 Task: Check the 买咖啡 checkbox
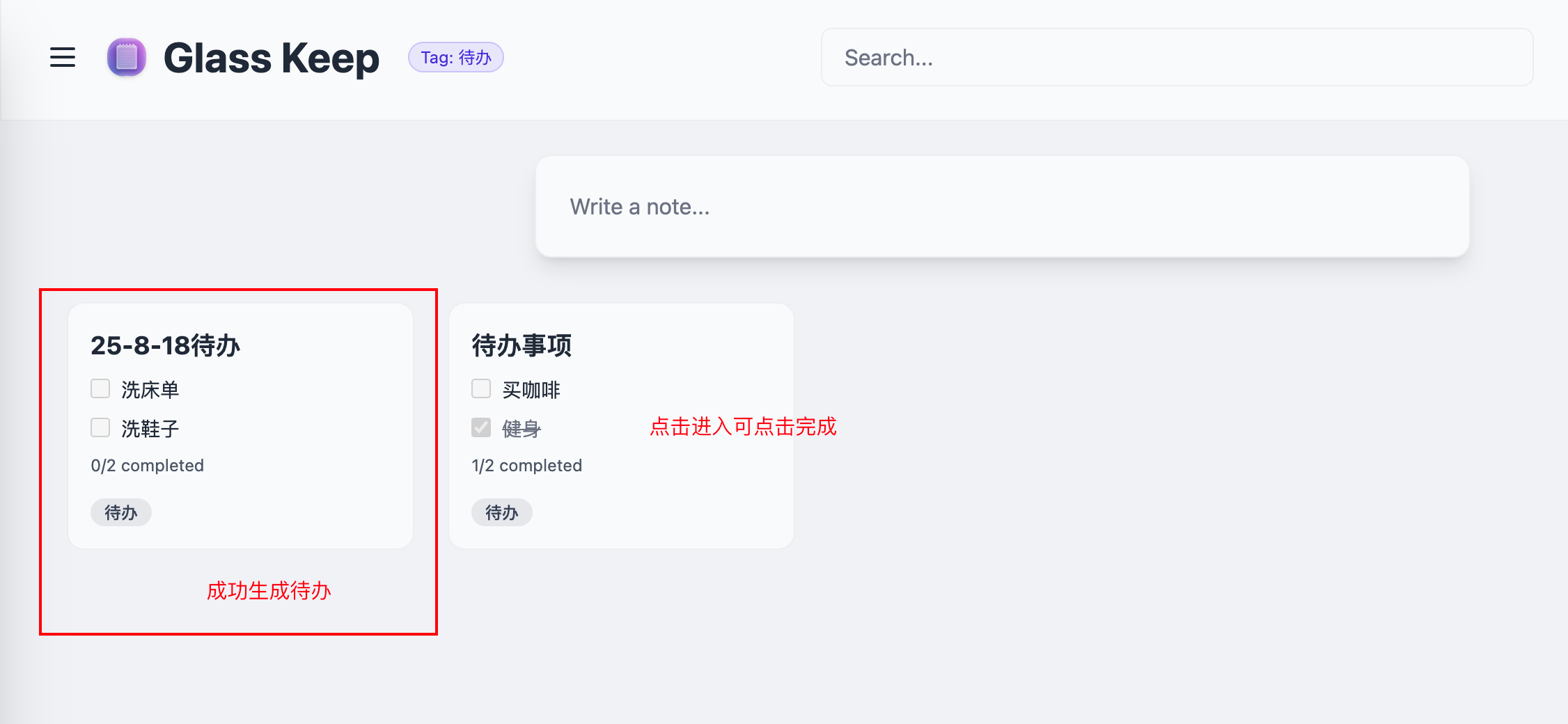coord(481,388)
